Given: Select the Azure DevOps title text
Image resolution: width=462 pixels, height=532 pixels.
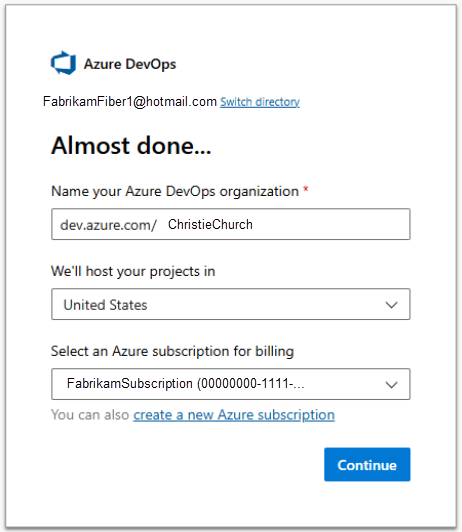Looking at the screenshot, I should 130,64.
